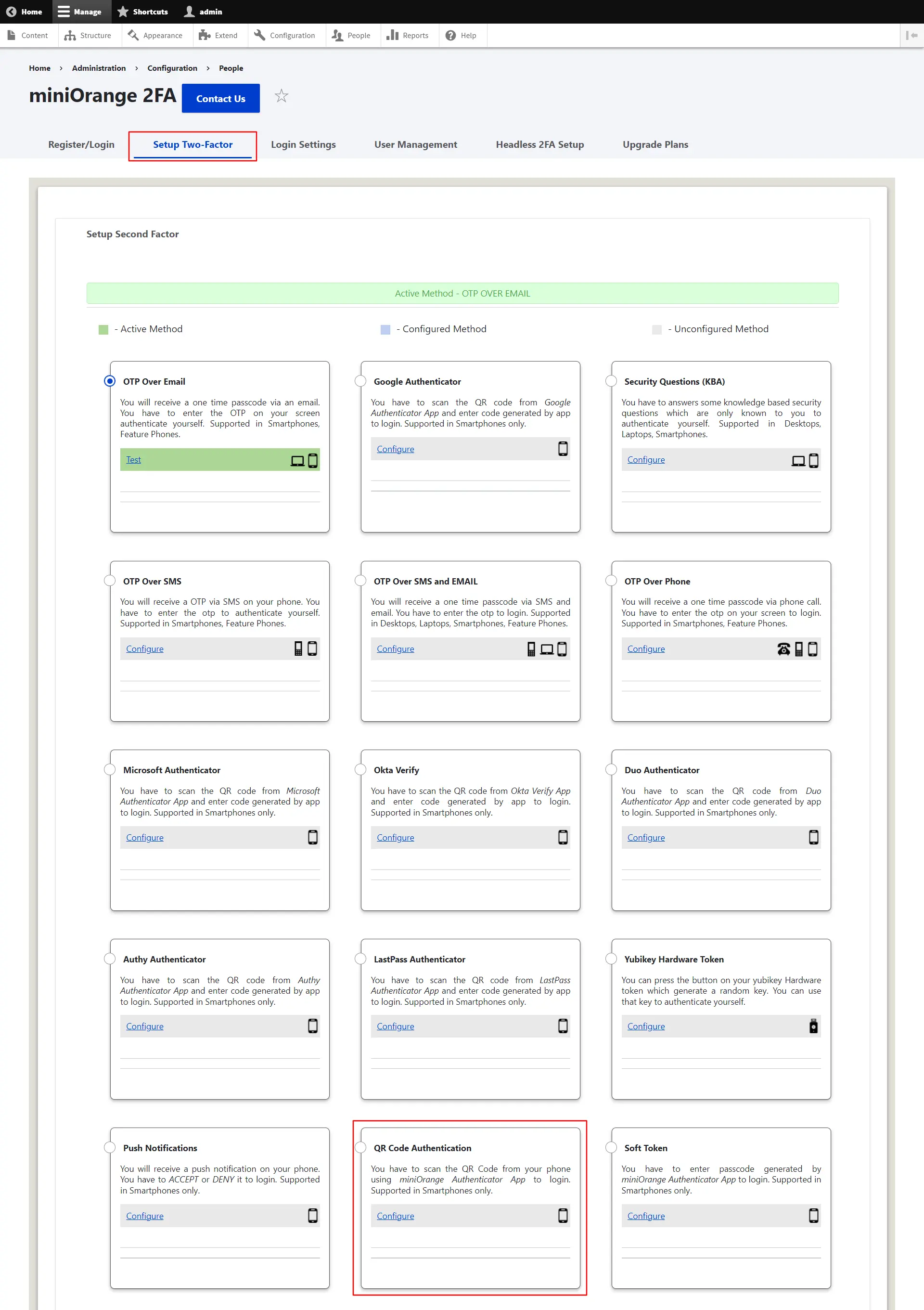Viewport: 924px width, 1310px height.
Task: Click the Shortcuts star icon in top bar
Action: point(123,12)
